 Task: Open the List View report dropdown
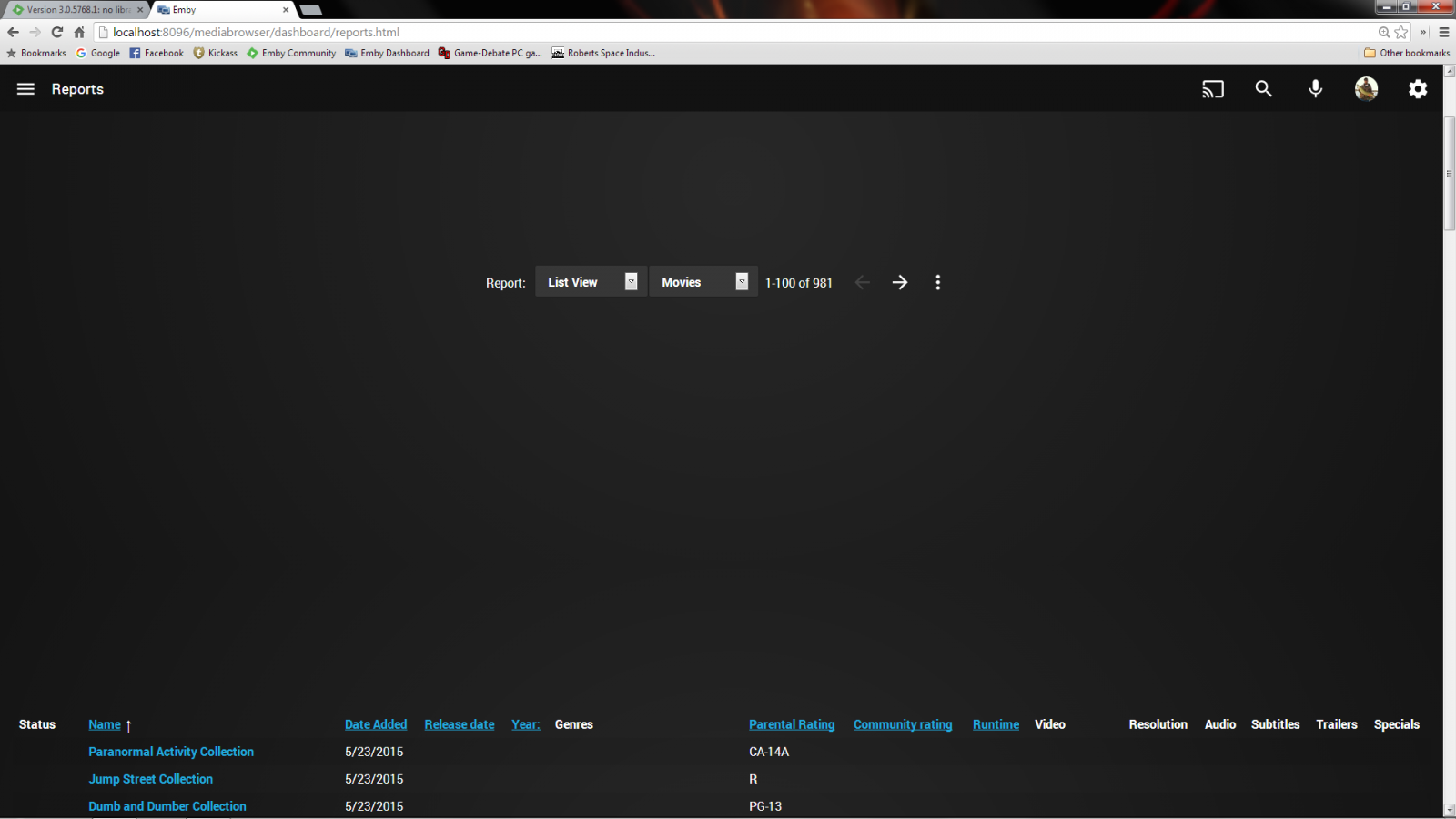pos(591,282)
